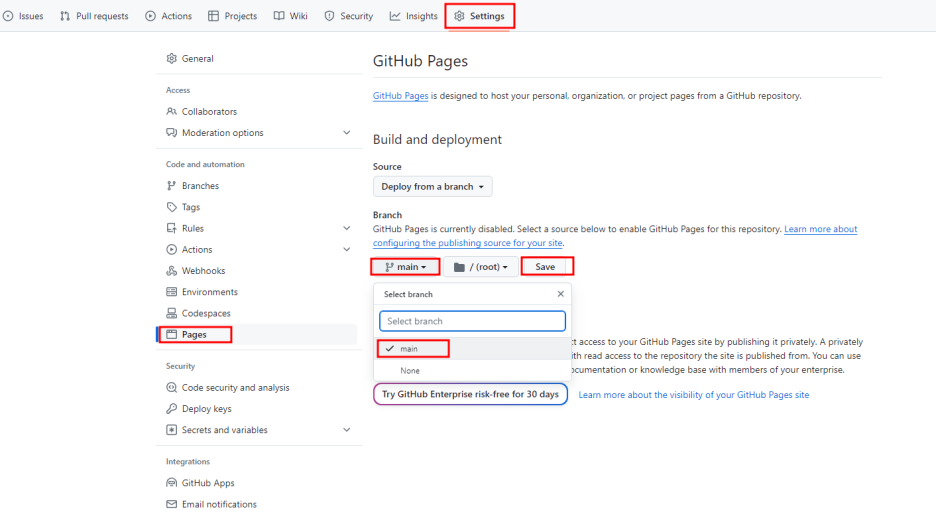Close the Select branch popup
This screenshot has width=936, height=526.
tap(561, 294)
